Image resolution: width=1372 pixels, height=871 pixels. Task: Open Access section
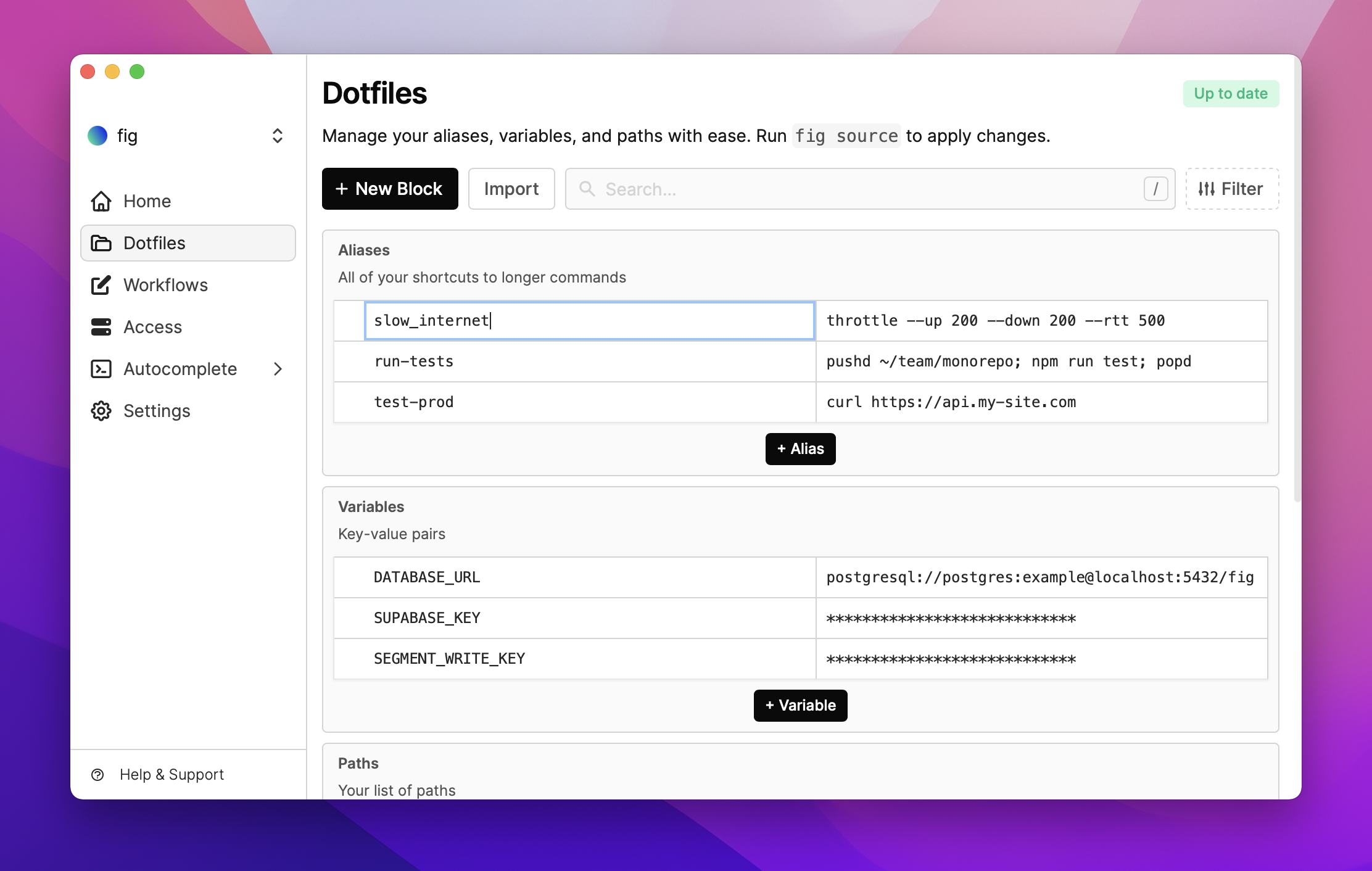[x=188, y=327]
